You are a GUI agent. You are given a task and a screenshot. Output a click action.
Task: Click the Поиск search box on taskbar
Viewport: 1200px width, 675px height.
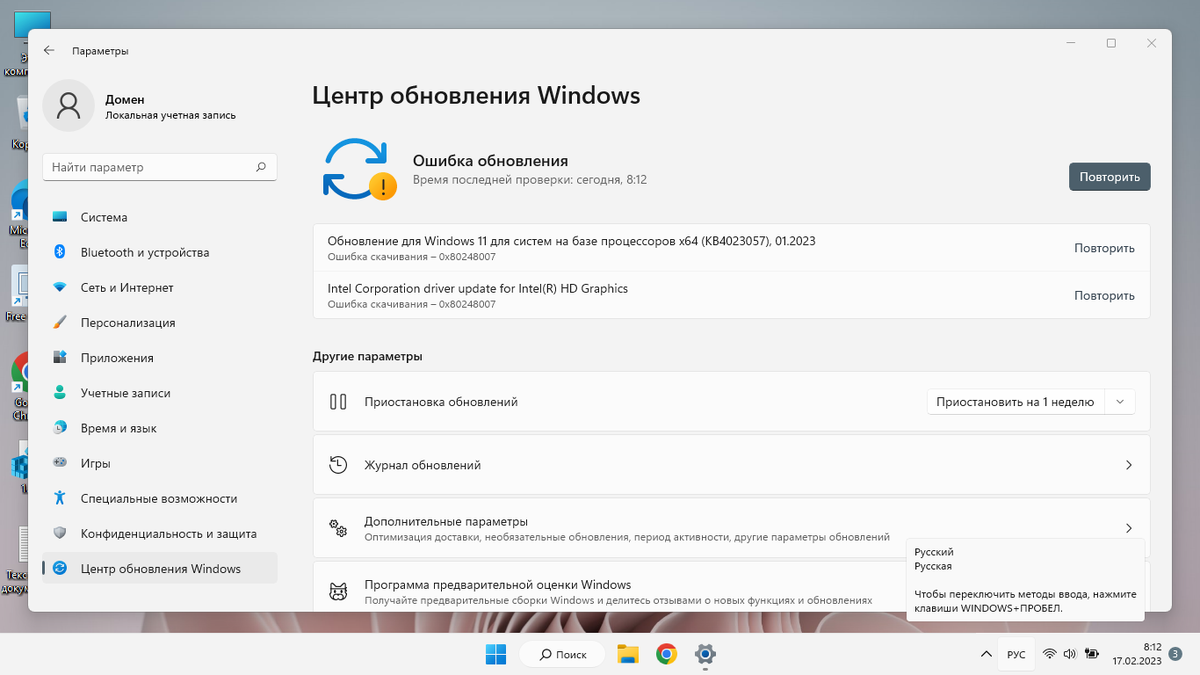(563, 654)
